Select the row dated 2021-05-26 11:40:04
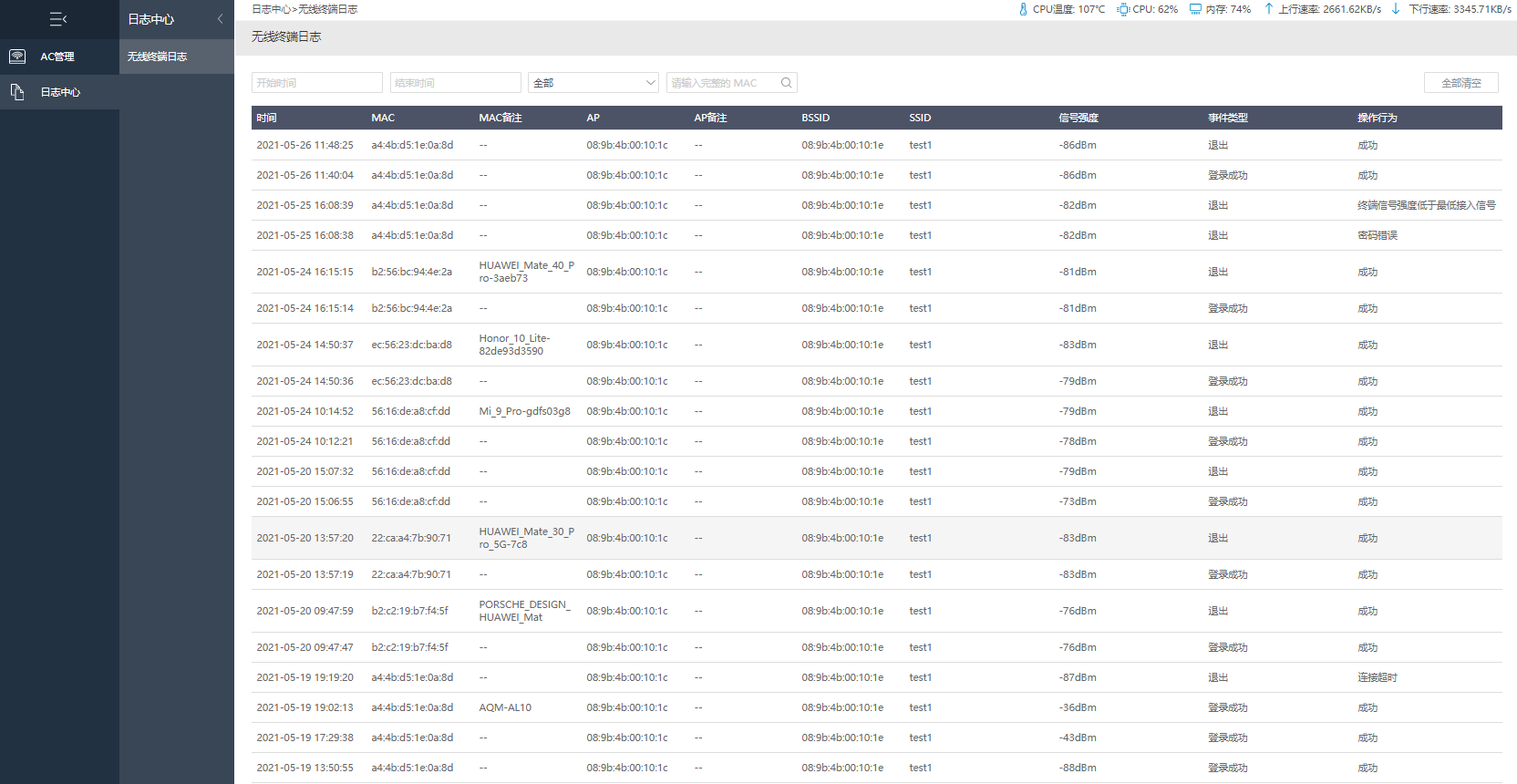This screenshot has height=784, width=1517. point(877,175)
